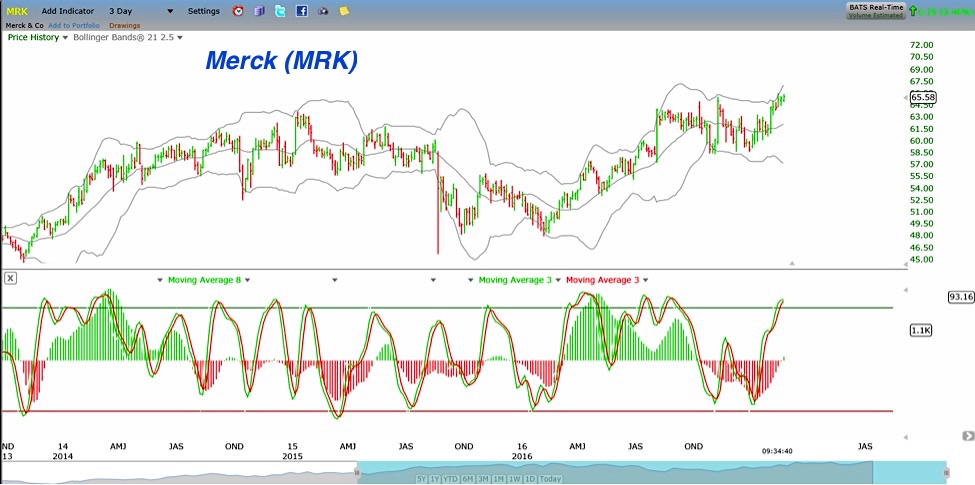This screenshot has width=975, height=485.
Task: Select the 3M range button
Action: click(x=483, y=479)
